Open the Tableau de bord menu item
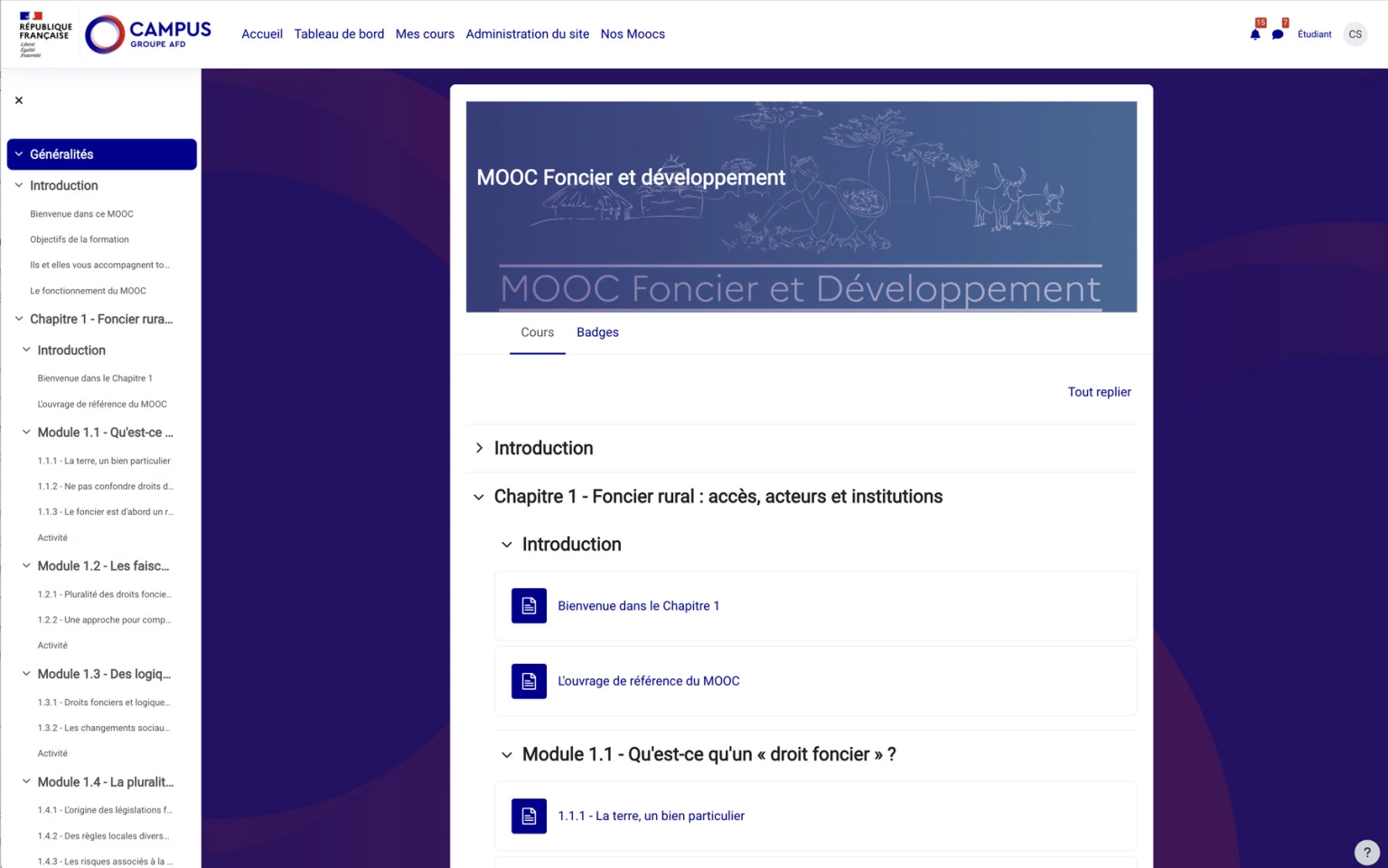The width and height of the screenshot is (1388, 868). pos(339,33)
